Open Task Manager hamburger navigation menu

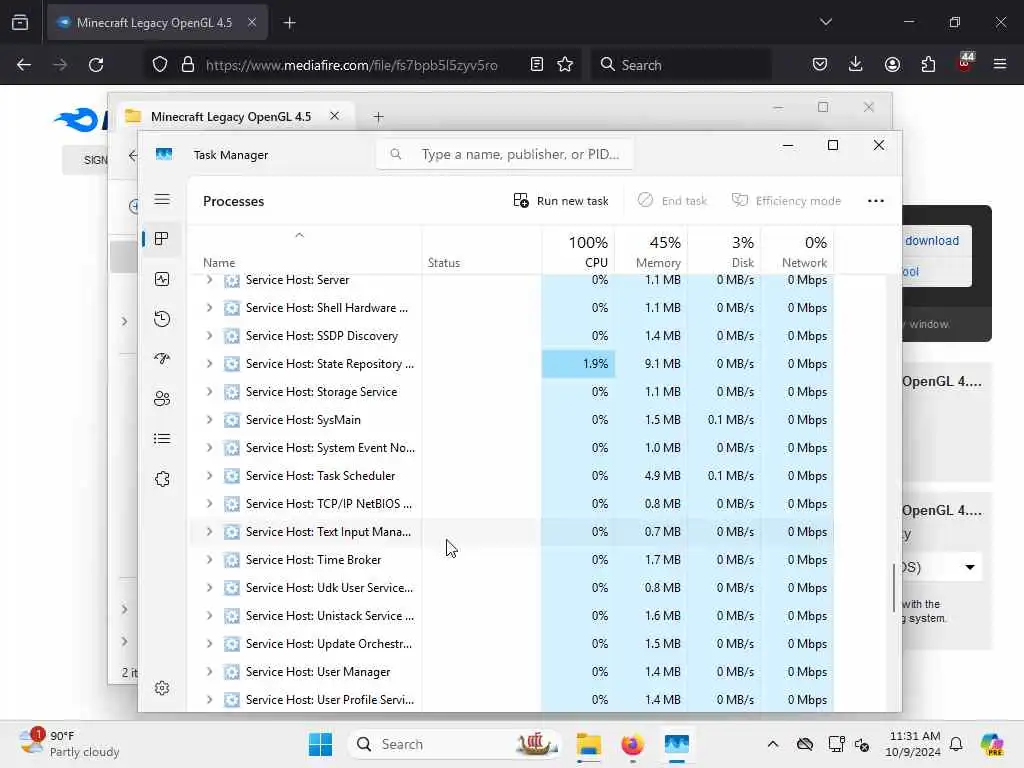[162, 199]
